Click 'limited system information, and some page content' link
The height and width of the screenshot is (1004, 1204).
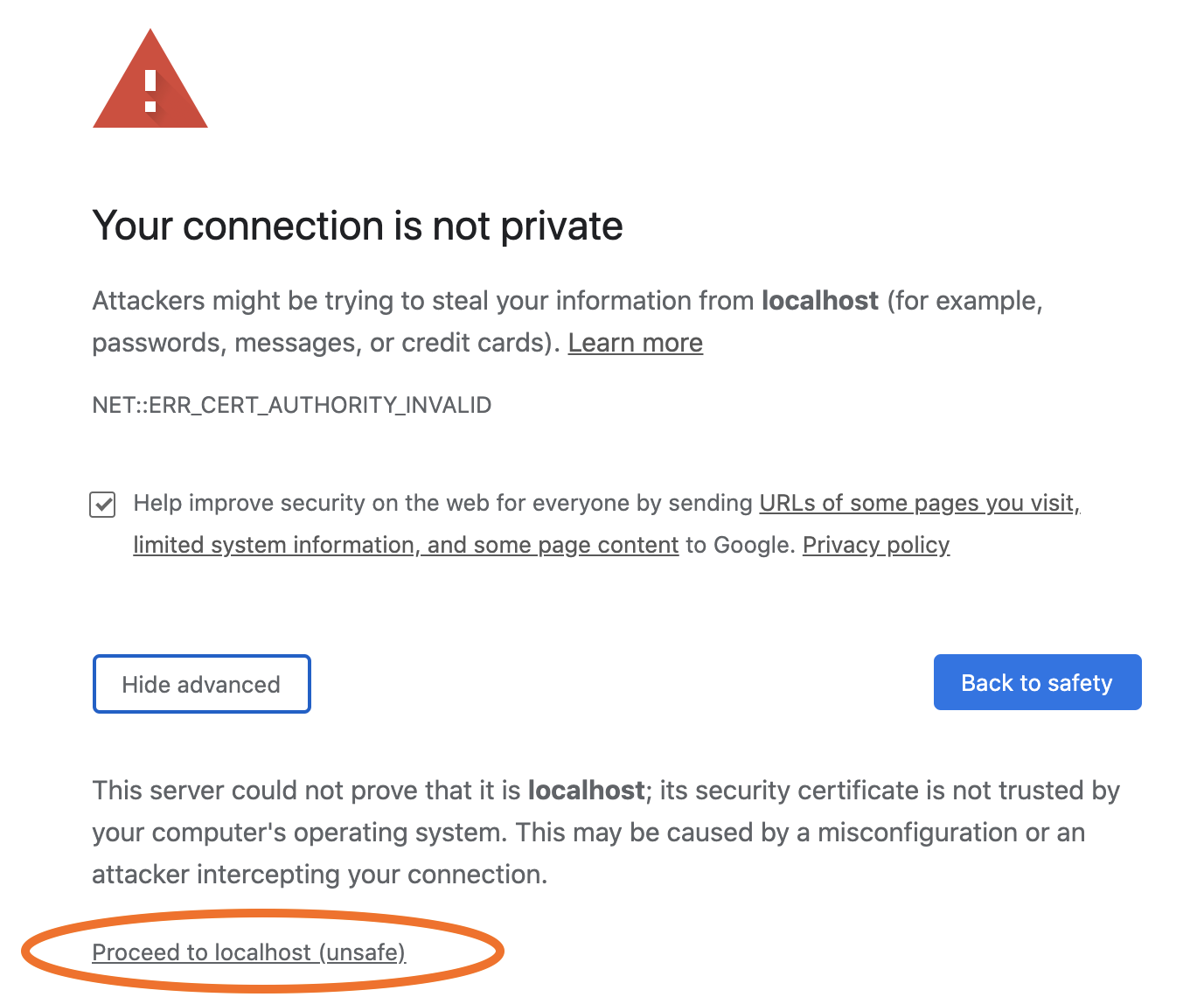pos(406,545)
